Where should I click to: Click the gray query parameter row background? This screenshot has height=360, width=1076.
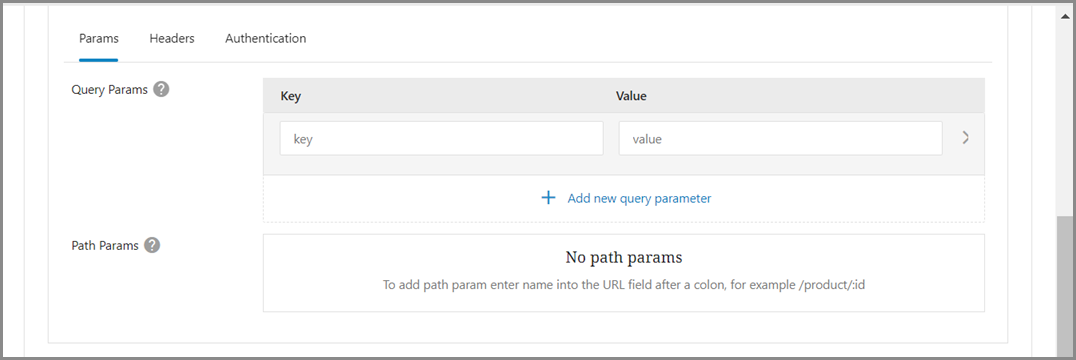point(624,165)
